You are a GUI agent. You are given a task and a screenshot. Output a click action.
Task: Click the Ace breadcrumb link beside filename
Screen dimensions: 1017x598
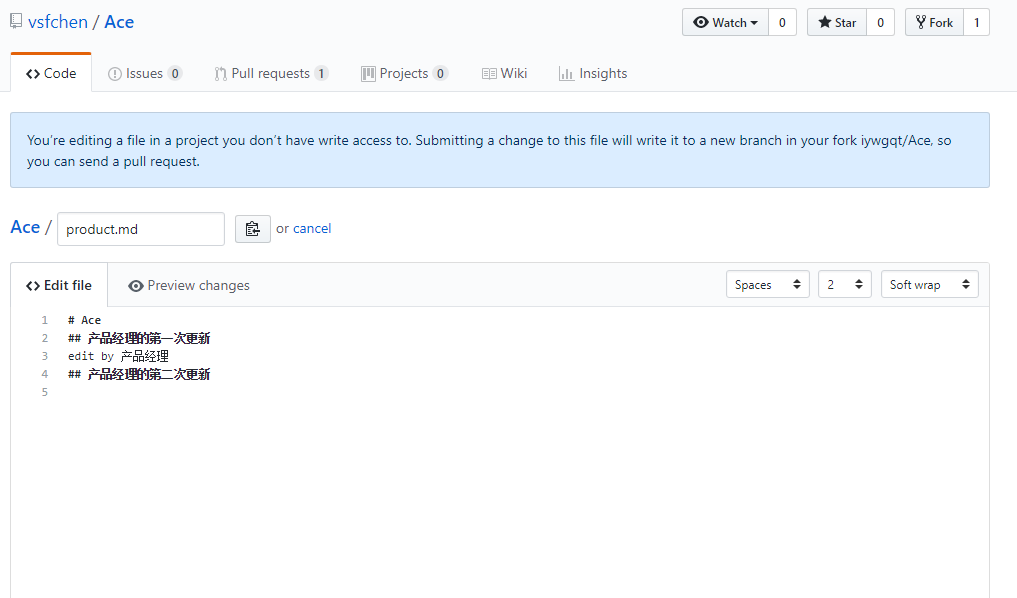click(25, 227)
